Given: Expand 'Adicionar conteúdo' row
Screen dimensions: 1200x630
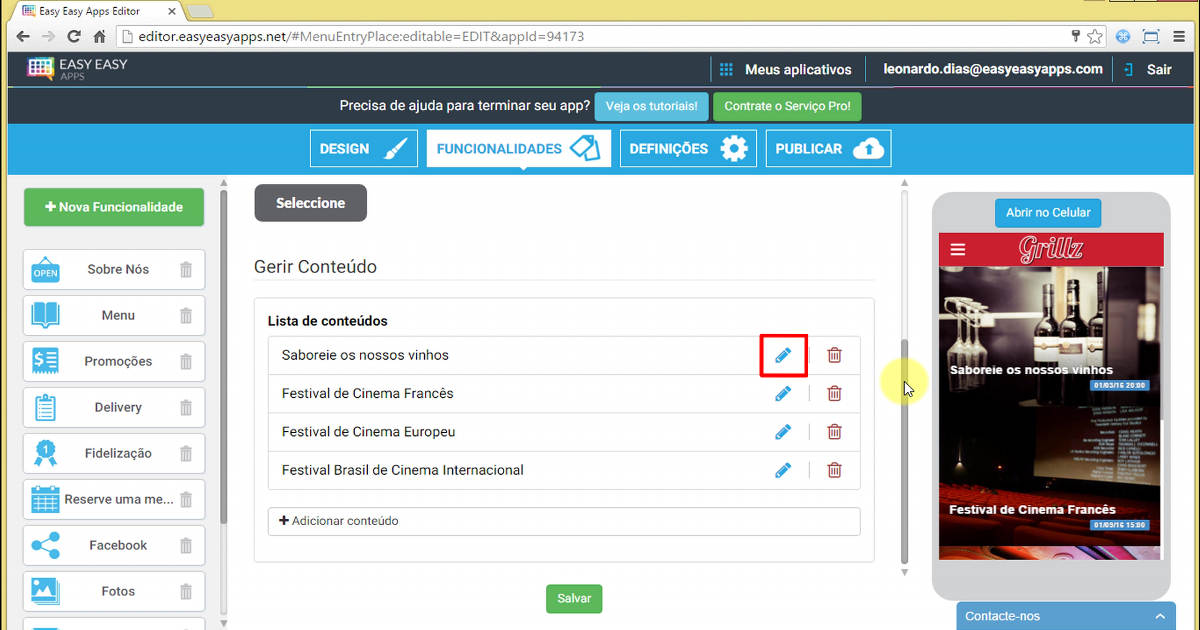Looking at the screenshot, I should 563,521.
